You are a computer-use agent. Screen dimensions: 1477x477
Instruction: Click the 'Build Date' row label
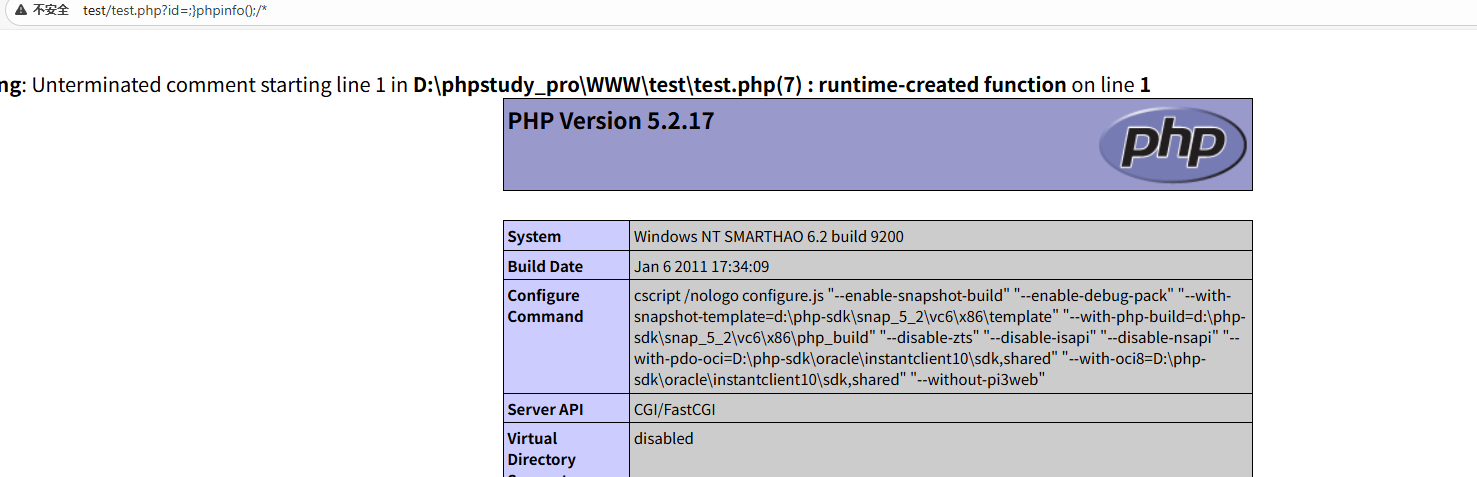(x=545, y=267)
